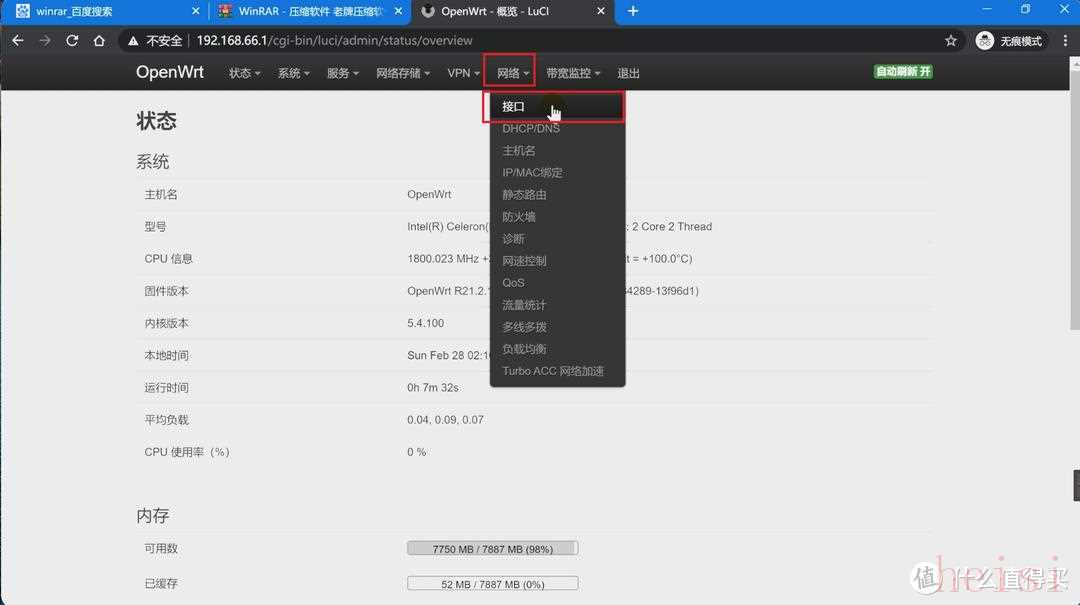This screenshot has width=1080, height=605.
Task: Click the browser back arrow icon
Action: [x=18, y=41]
